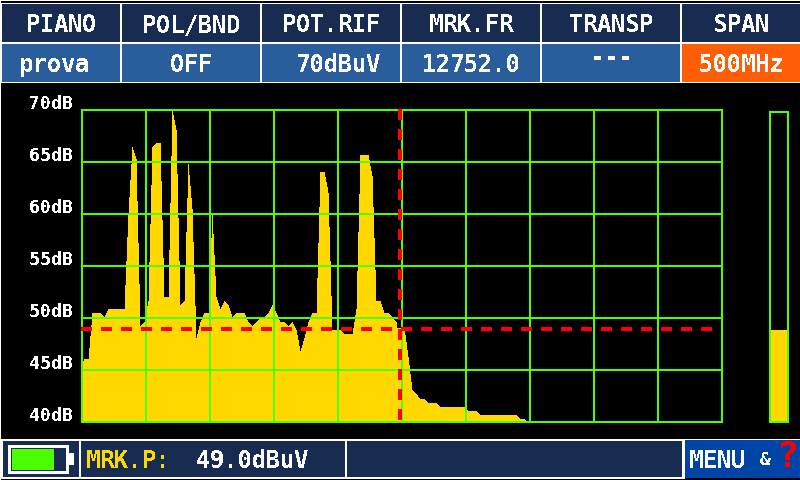The image size is (800, 480).
Task: Click the 40dB axis label
Action: [x=51, y=415]
